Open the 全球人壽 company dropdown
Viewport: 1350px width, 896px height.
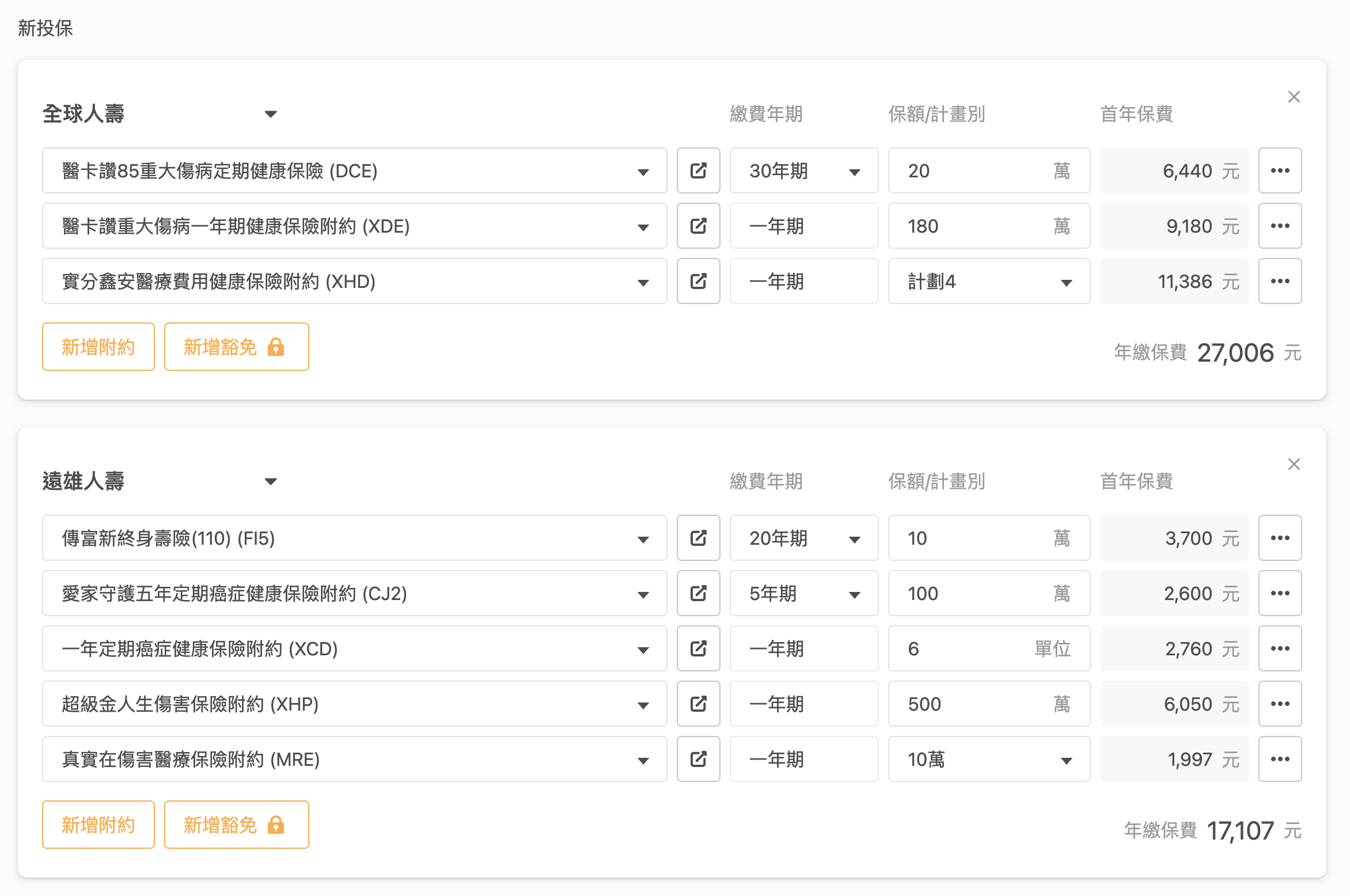[160, 113]
